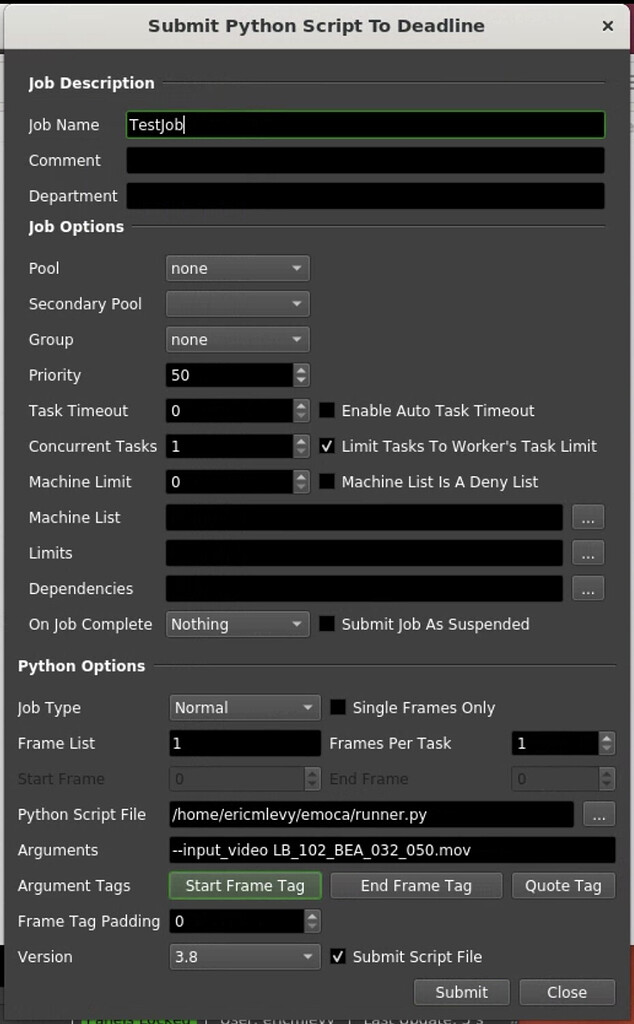The height and width of the screenshot is (1024, 634).
Task: Browse for a different Python Script File
Action: pos(598,814)
